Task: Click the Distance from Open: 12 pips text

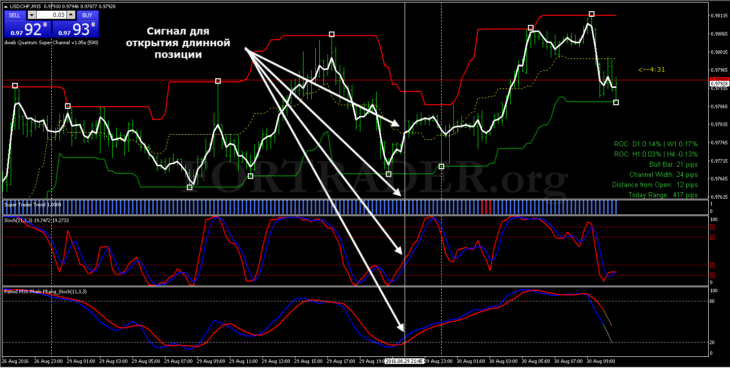Action: pos(655,185)
